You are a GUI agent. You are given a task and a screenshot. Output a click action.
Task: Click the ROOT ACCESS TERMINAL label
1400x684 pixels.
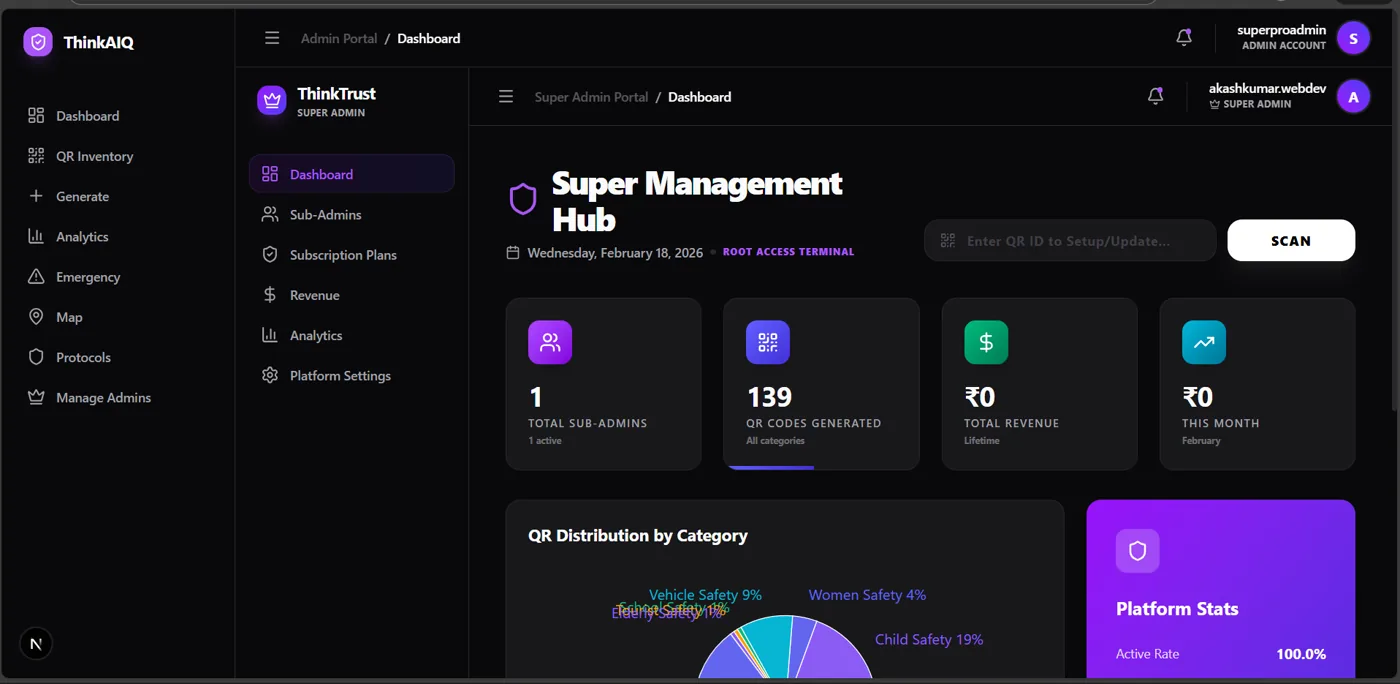click(788, 252)
